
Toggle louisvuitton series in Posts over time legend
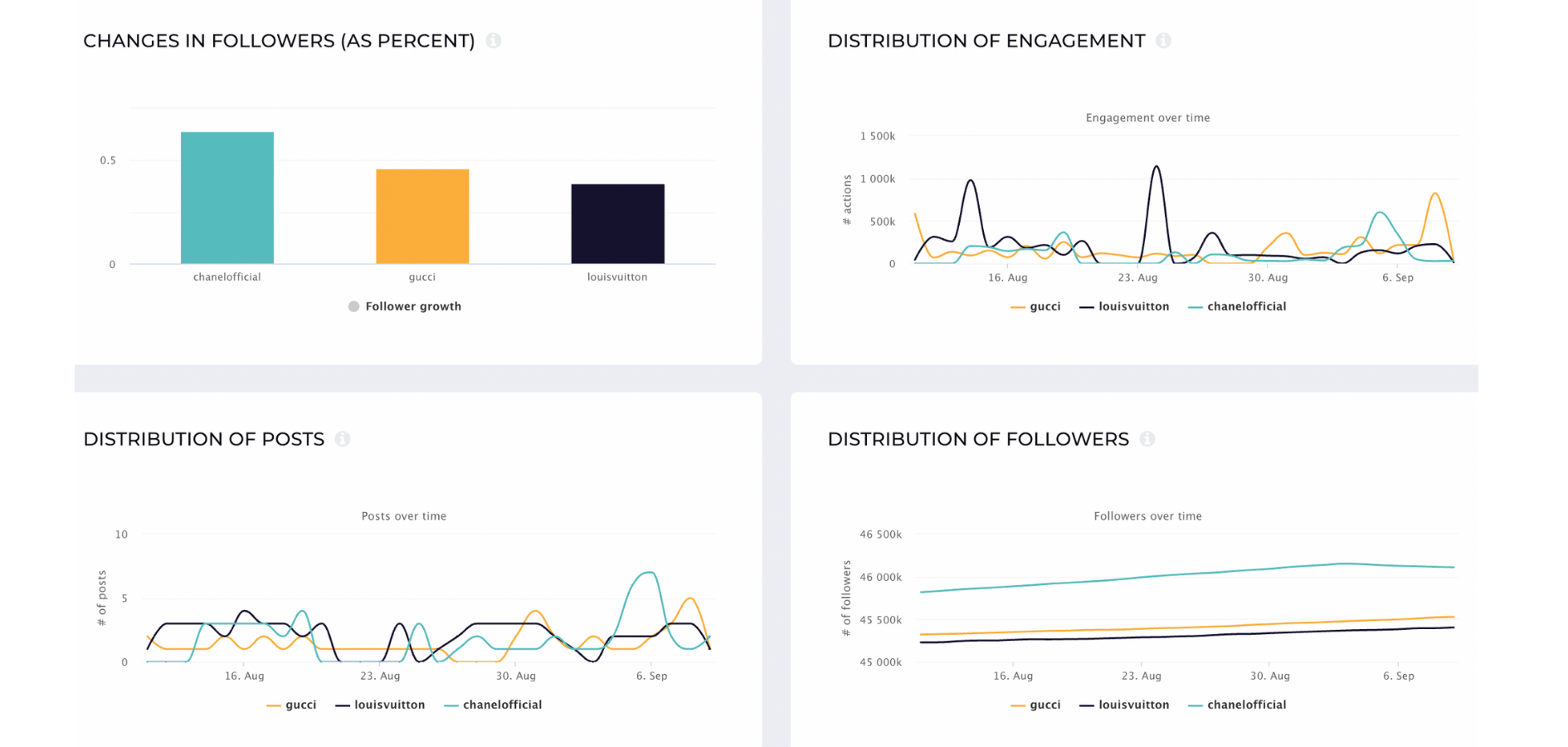(x=380, y=705)
